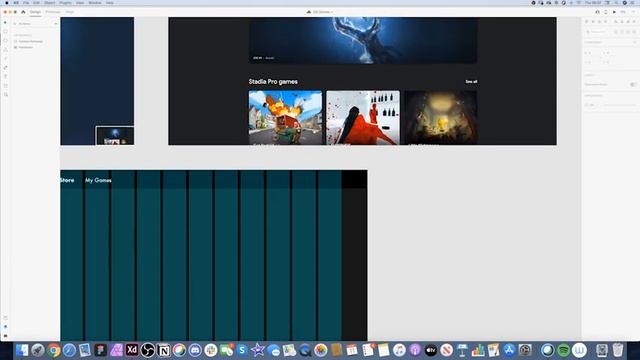Click the Component section add button
The width and height of the screenshot is (640, 360).
(x=635, y=42)
